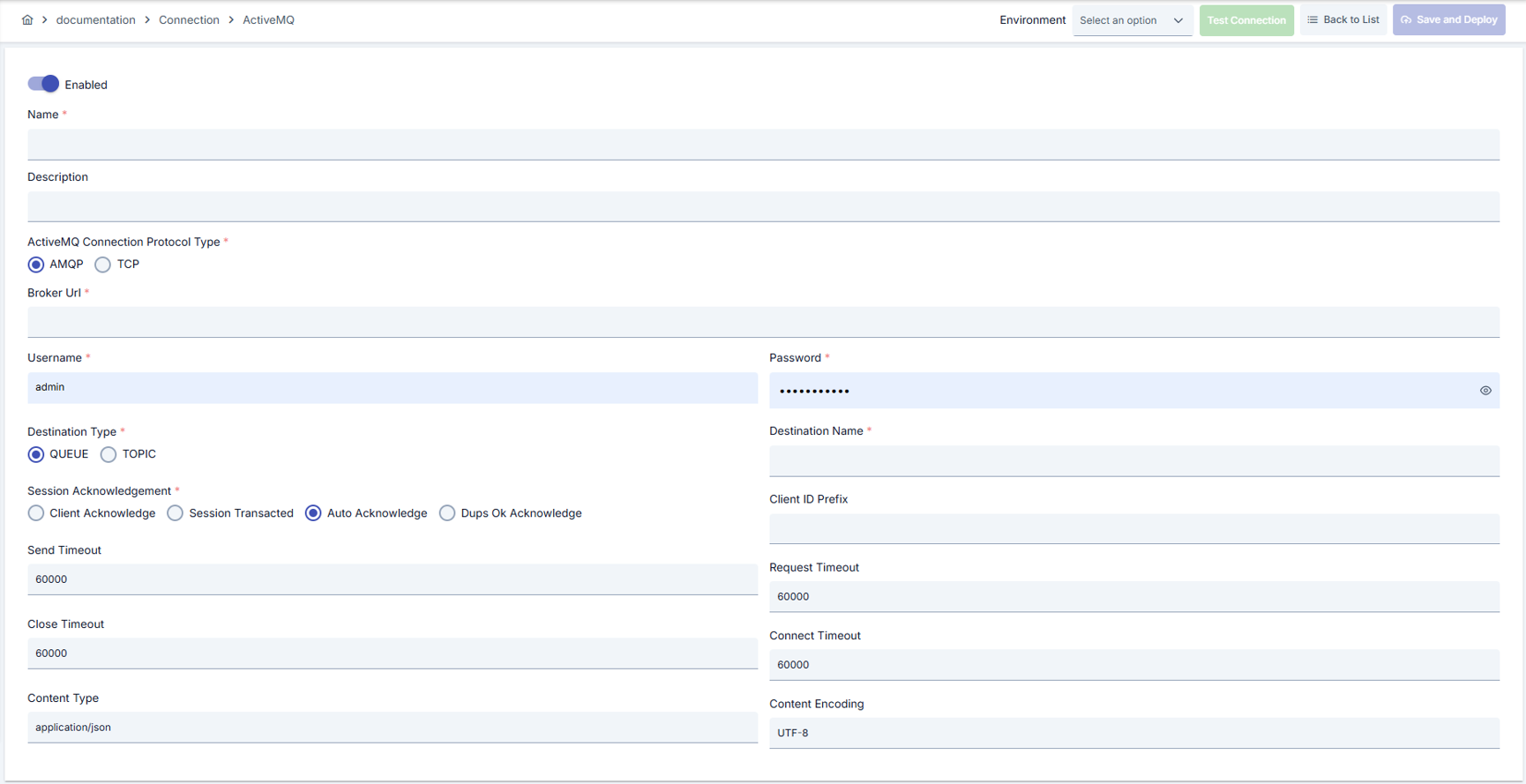Open Connection breadcrumb link
The image size is (1526, 784).
pos(189,19)
